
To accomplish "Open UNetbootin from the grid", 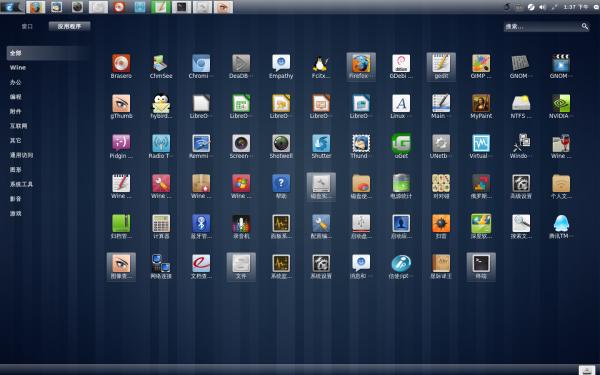I will point(441,147).
